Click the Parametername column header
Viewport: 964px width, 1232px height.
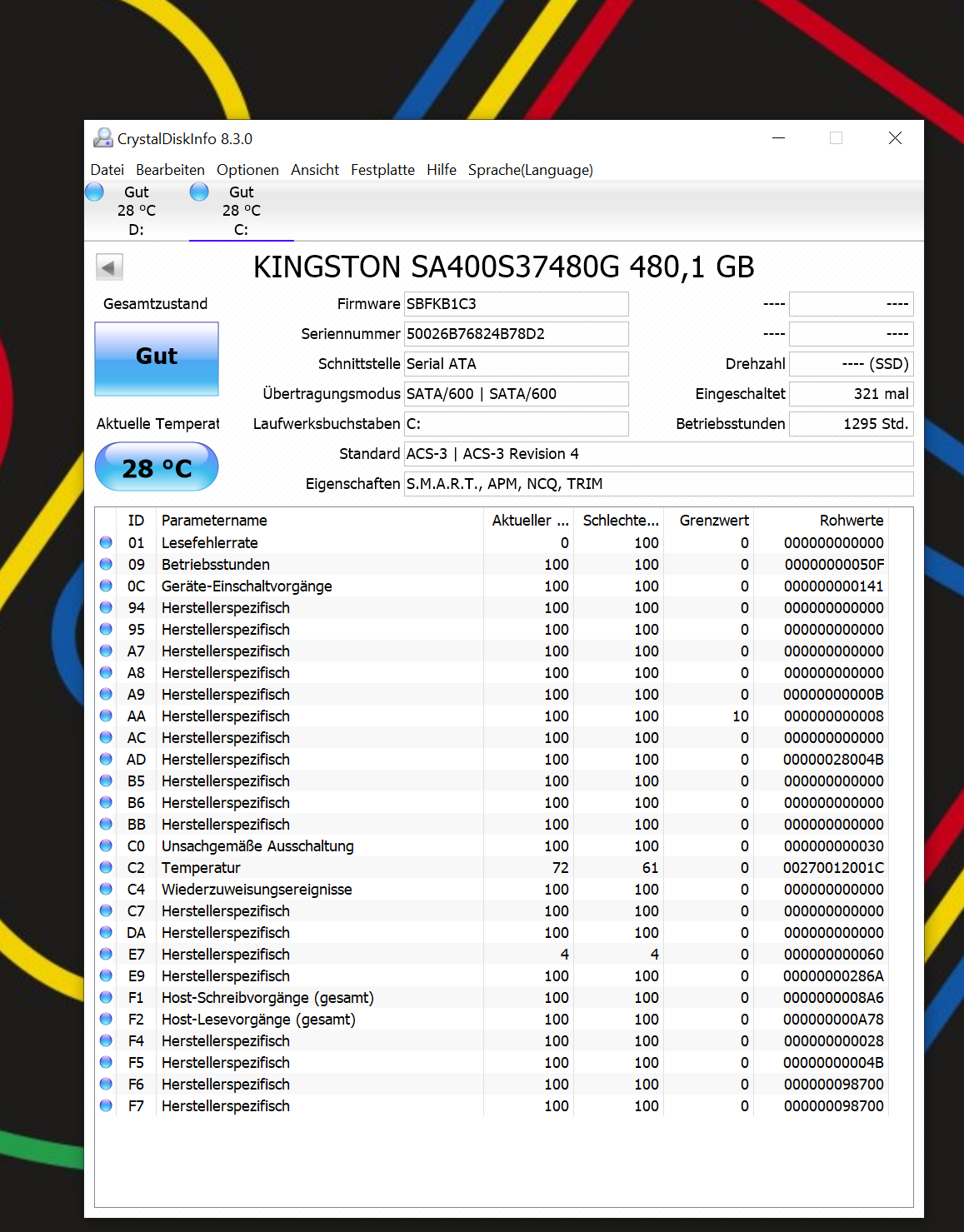tap(320, 521)
